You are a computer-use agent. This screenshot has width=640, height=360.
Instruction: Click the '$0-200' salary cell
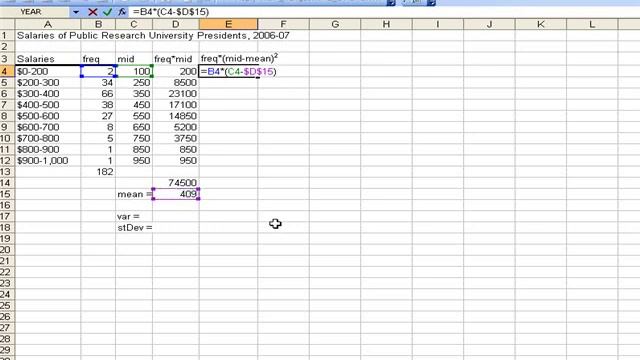tap(48, 71)
